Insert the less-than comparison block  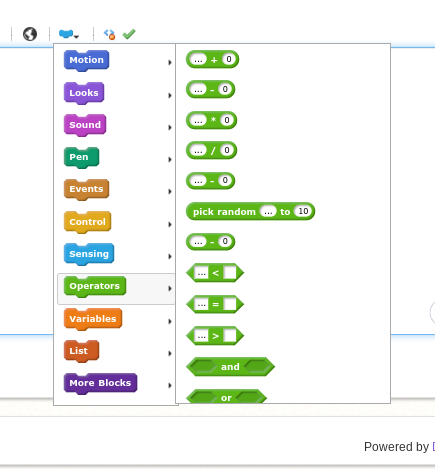(215, 273)
